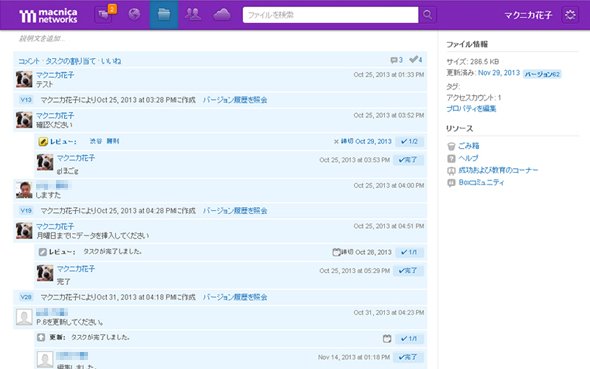This screenshot has width=590, height=369.
Task: Click the globe icon in header
Action: (134, 14)
